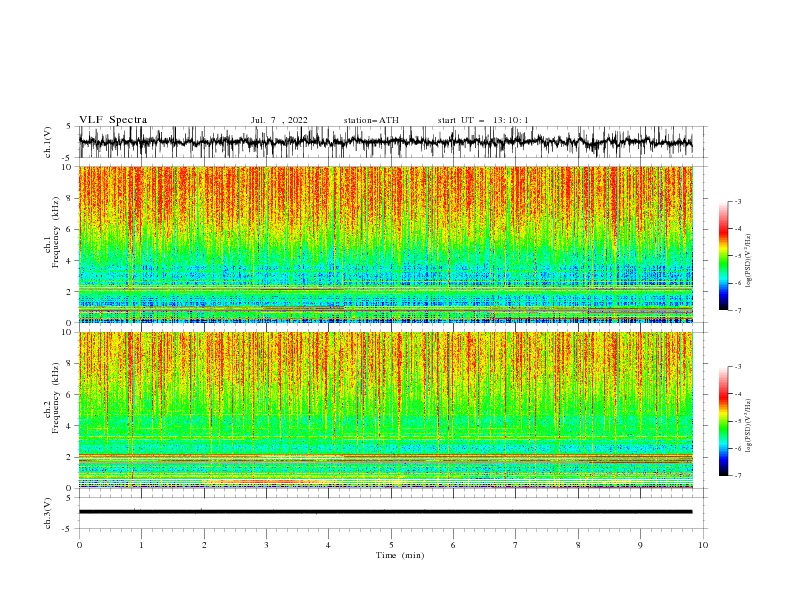Click the ch.2 color scale bar
The image size is (792, 612).
click(724, 421)
